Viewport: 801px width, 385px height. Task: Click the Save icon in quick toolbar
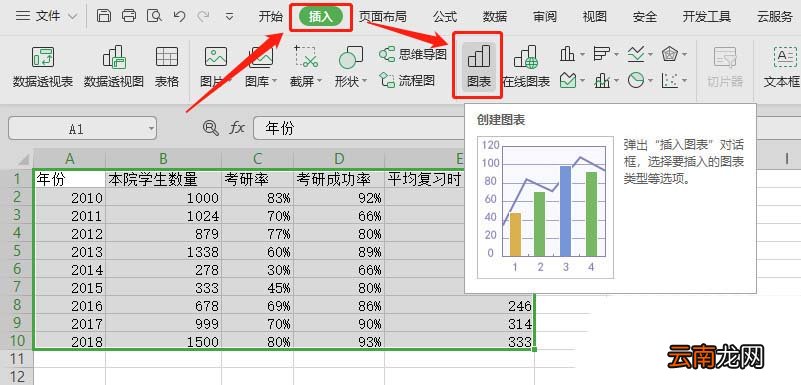click(104, 16)
